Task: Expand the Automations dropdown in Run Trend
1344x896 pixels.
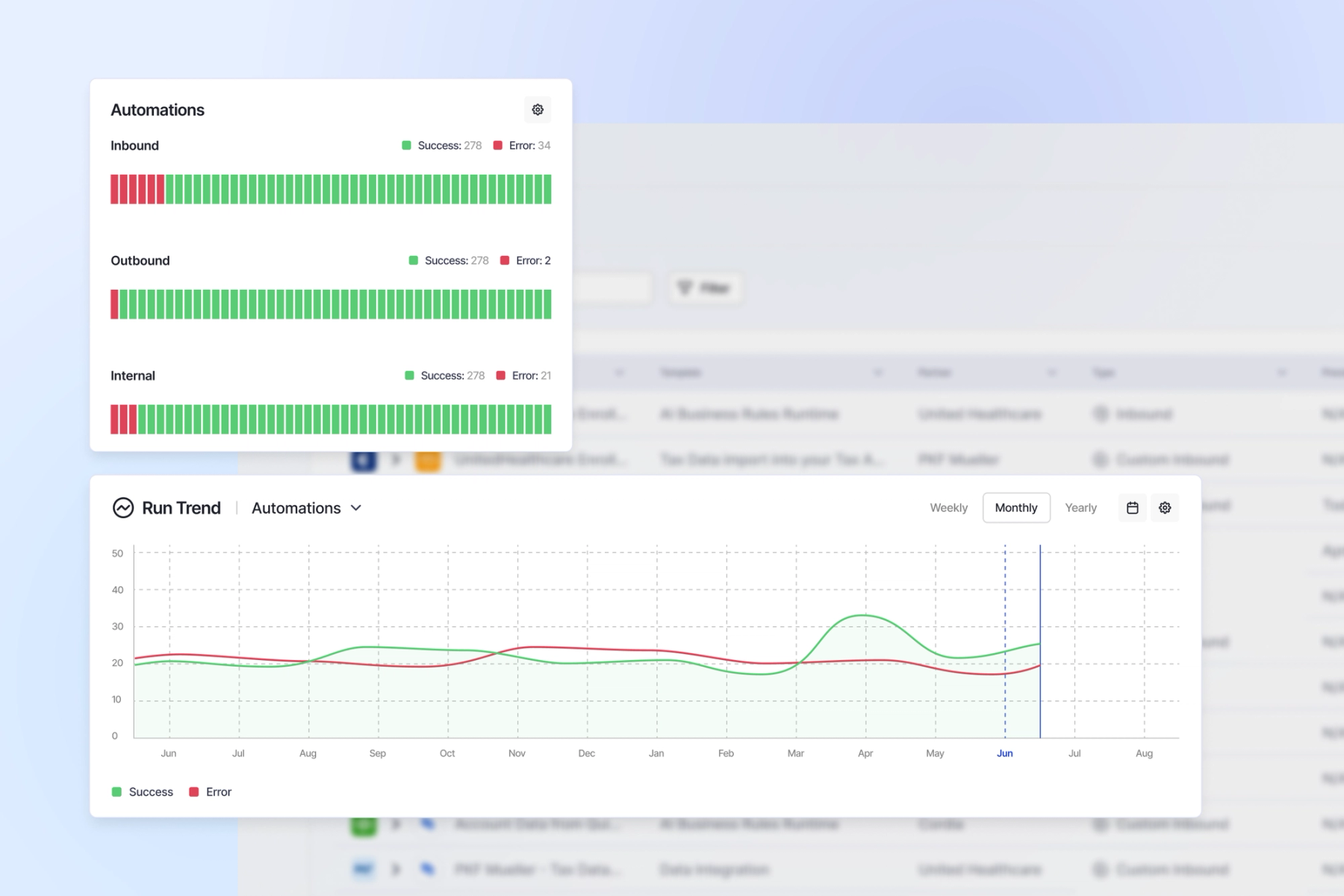Action: 307,508
